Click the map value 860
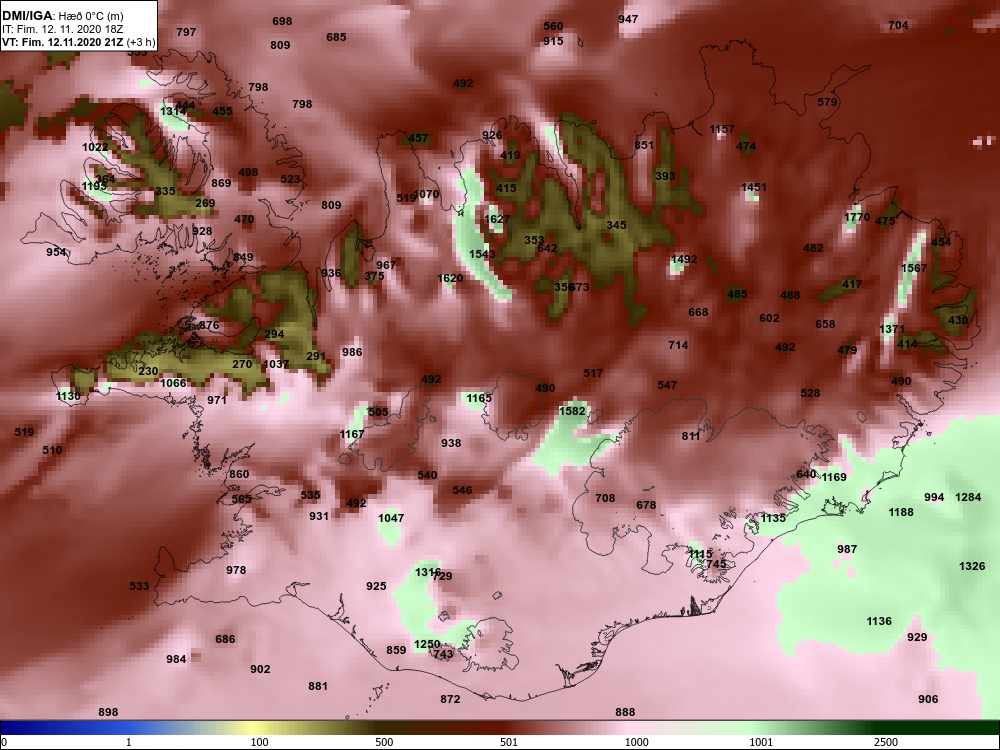Viewport: 1000px width, 750px height. [x=239, y=474]
